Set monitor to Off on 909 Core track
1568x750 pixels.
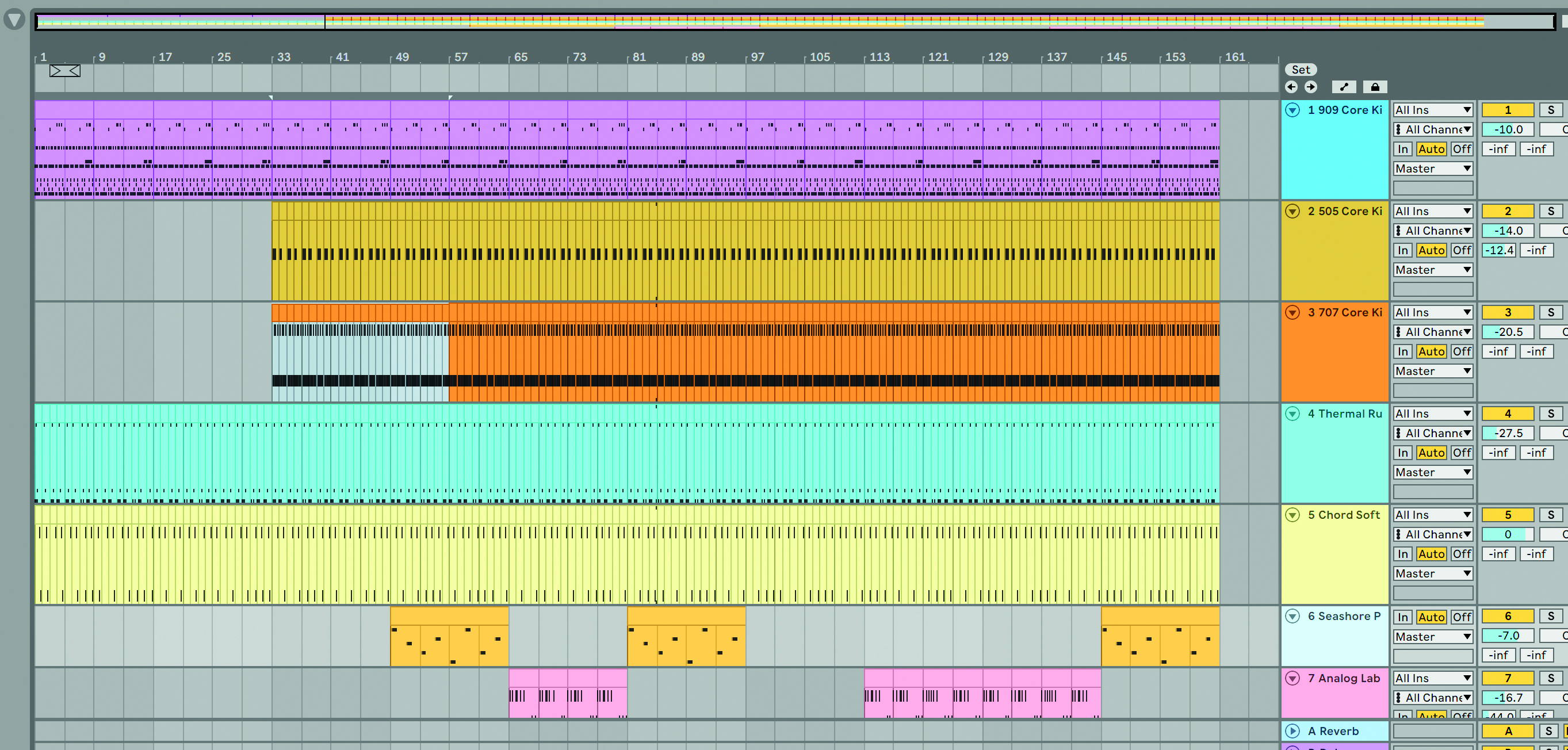click(x=1462, y=149)
